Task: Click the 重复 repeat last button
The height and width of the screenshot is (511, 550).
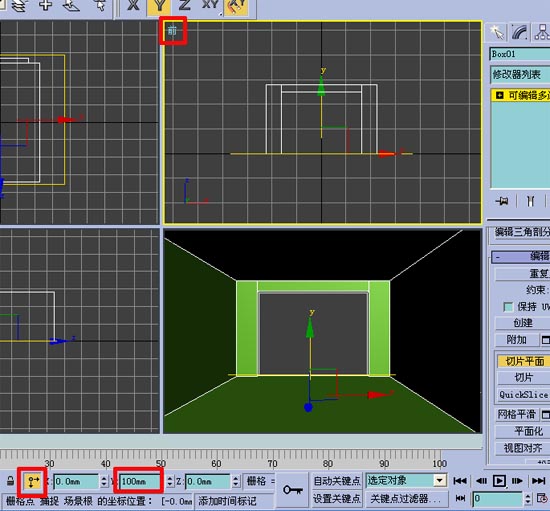Action: point(522,274)
